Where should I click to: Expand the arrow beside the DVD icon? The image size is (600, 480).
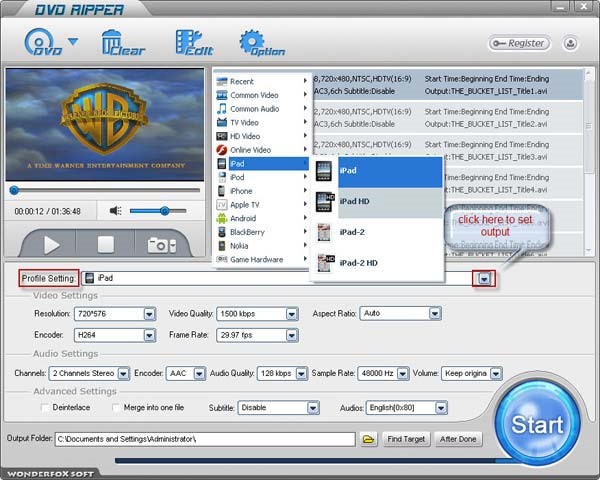[73, 41]
